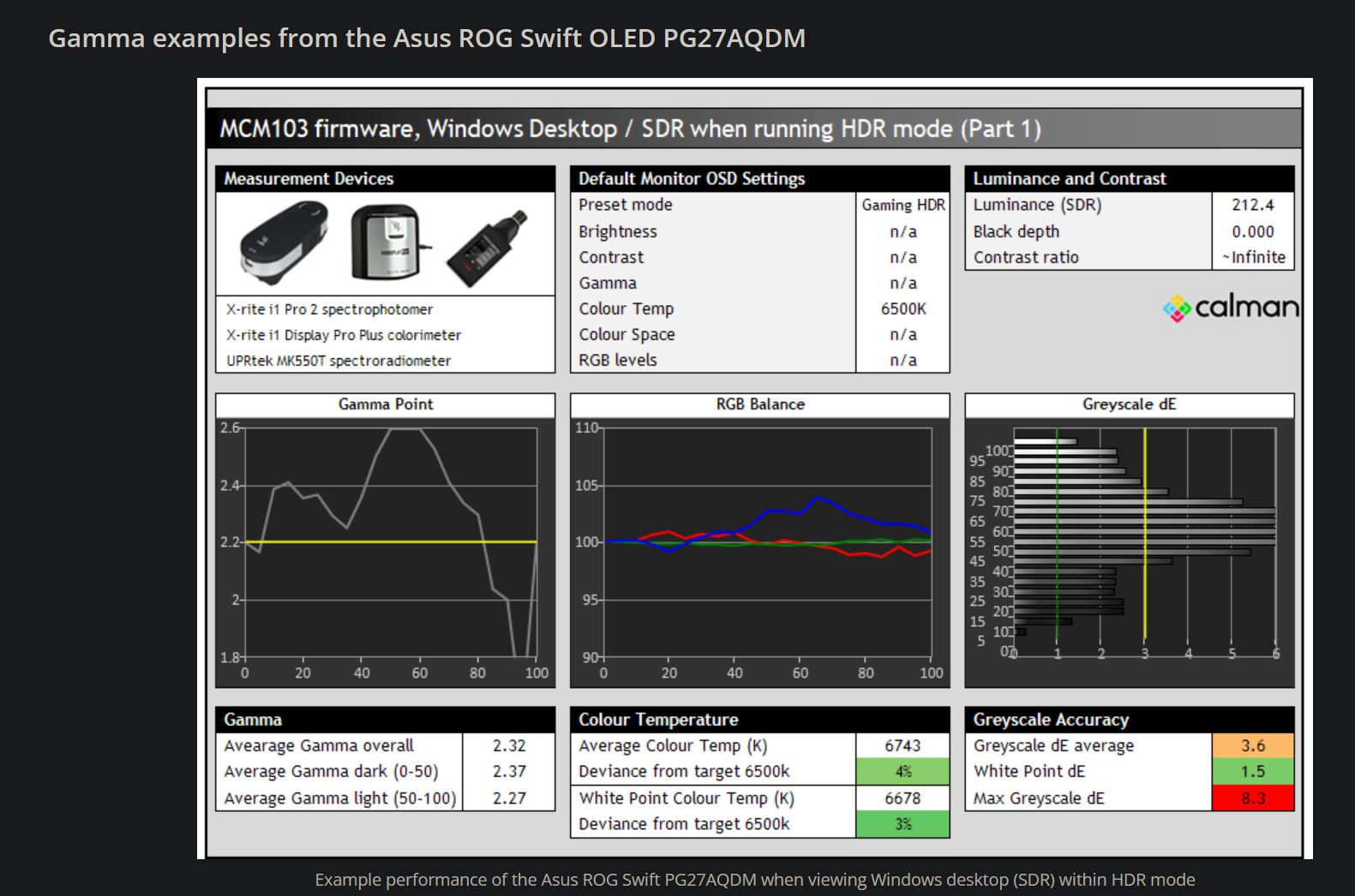Click the RGB Balance chart title

(760, 404)
